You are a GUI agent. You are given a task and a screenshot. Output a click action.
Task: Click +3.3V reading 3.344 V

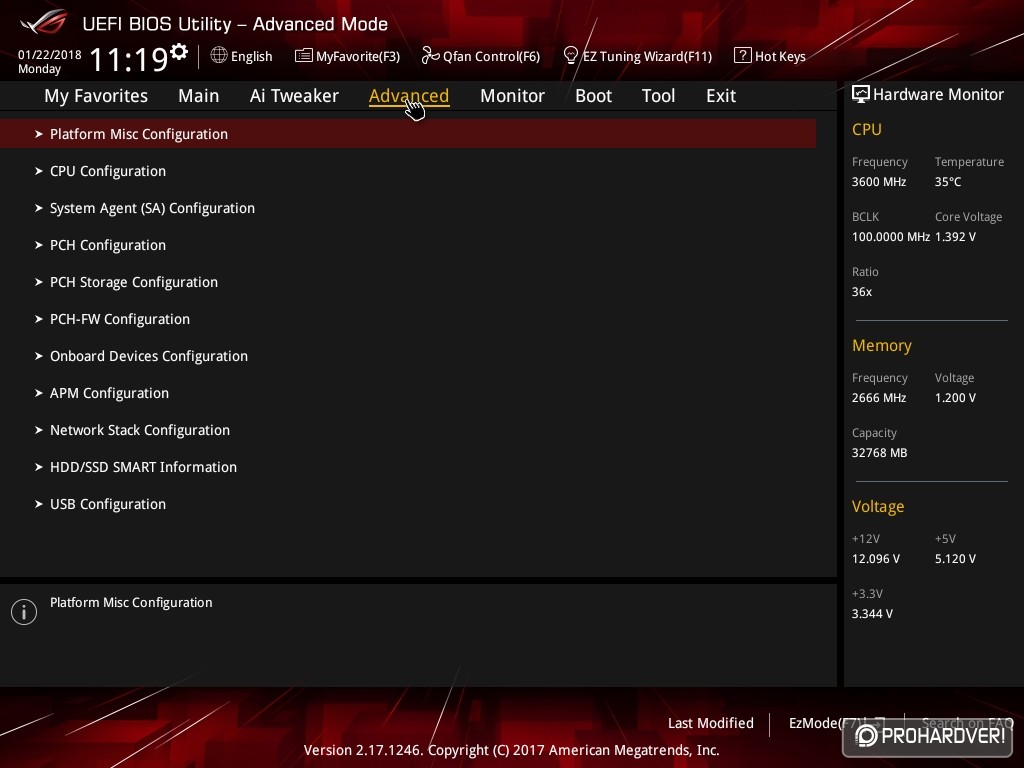(x=872, y=614)
